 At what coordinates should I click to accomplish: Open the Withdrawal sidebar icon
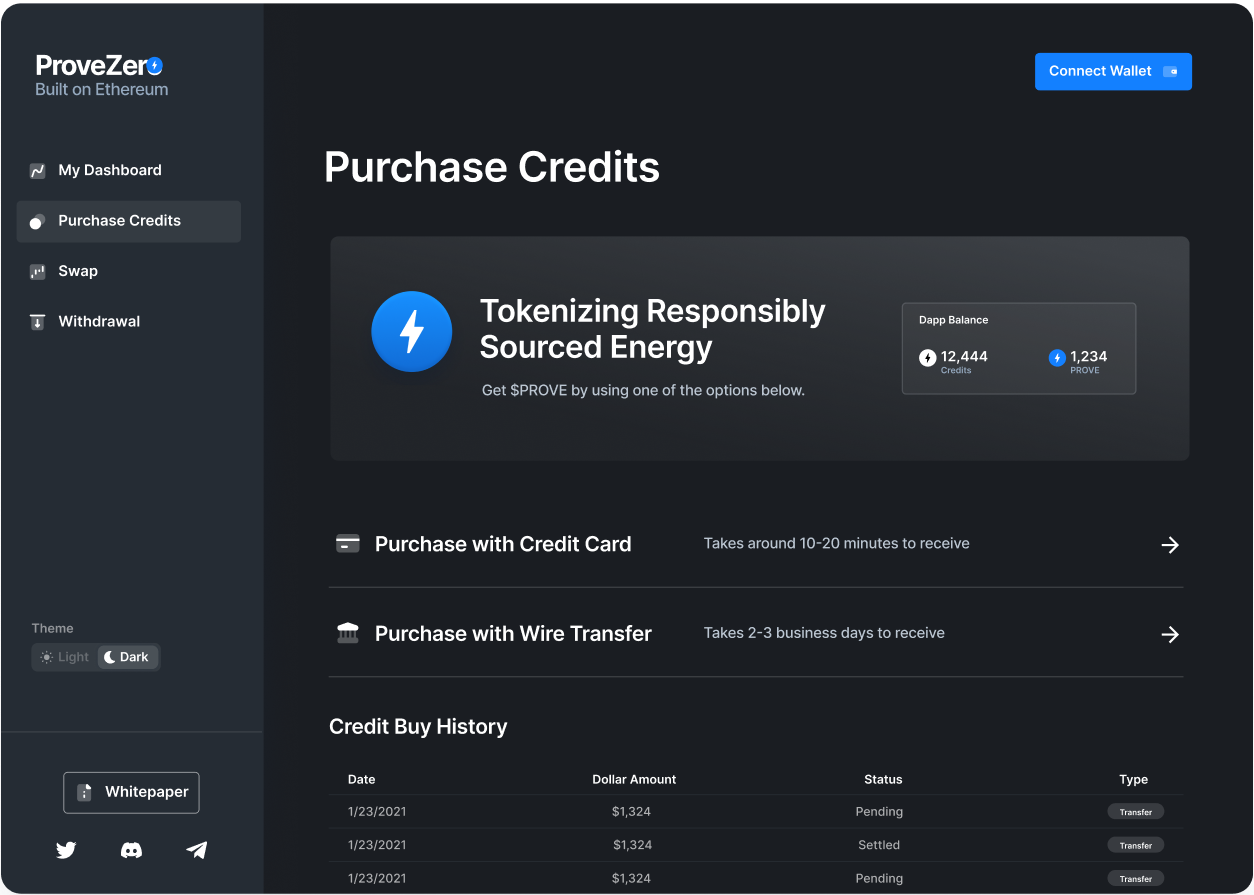[37, 321]
